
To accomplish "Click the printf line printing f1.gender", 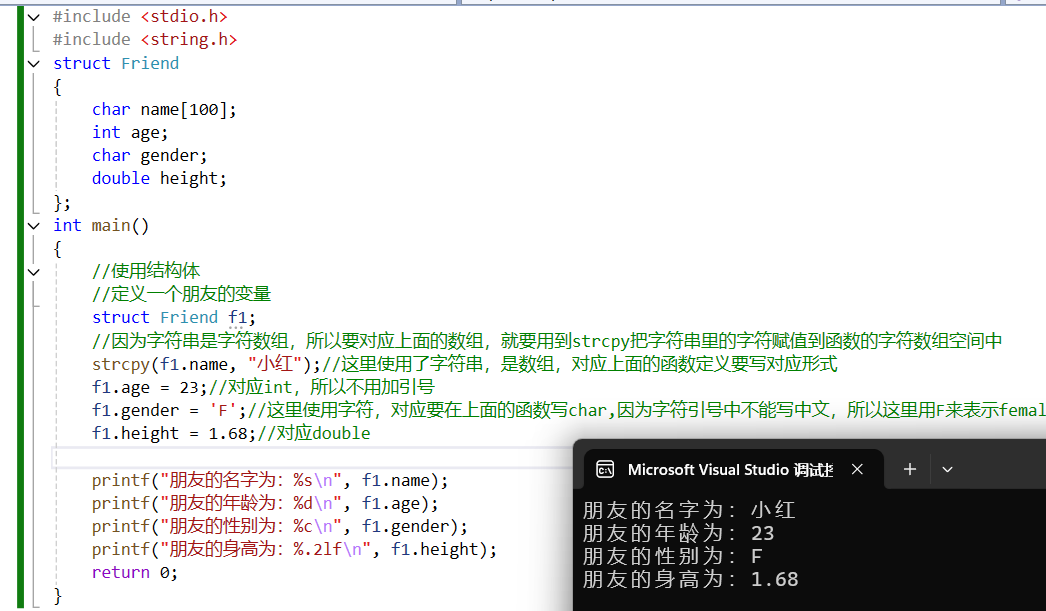I will (280, 526).
